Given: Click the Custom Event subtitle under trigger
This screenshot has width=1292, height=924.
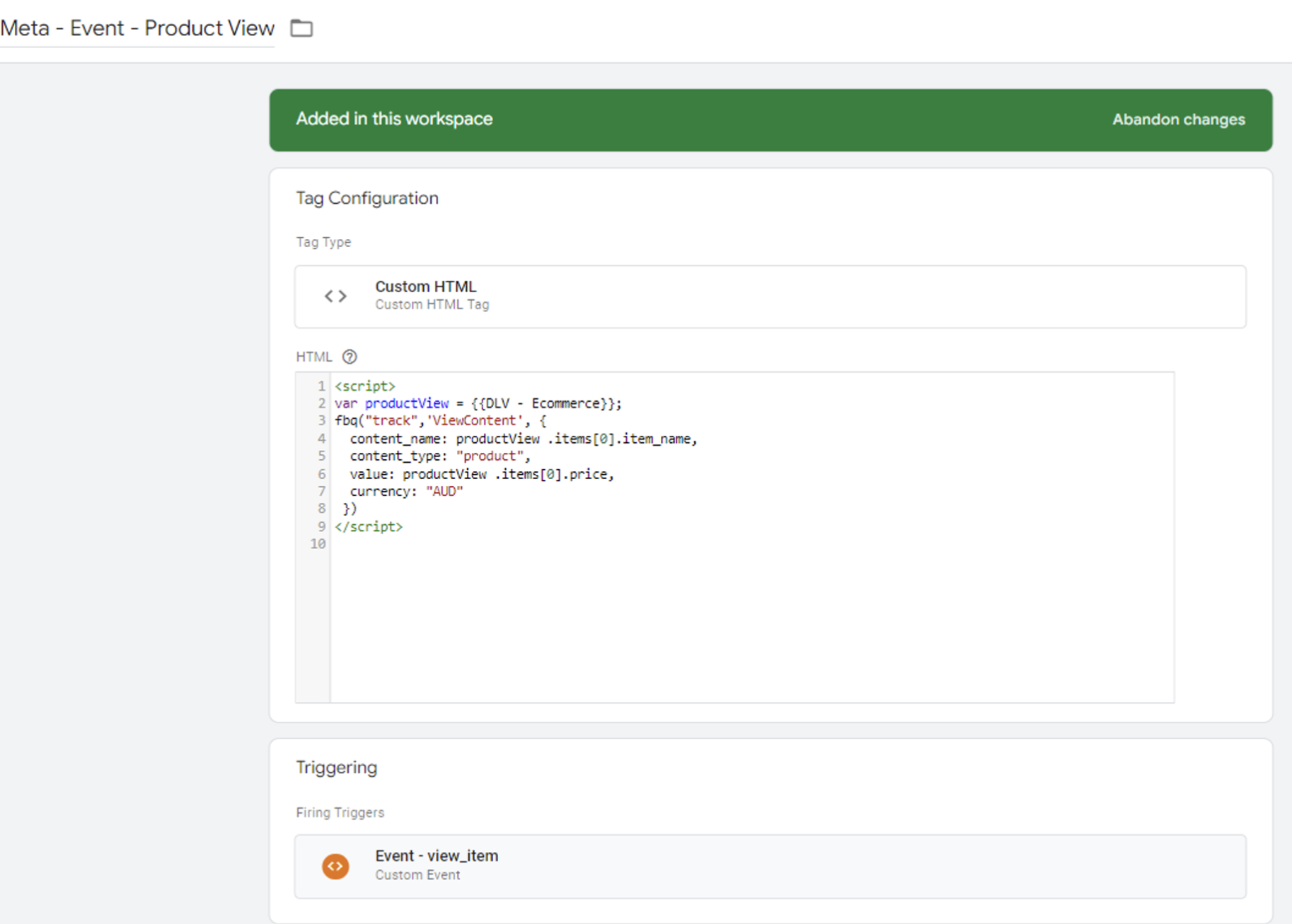Looking at the screenshot, I should point(417,875).
